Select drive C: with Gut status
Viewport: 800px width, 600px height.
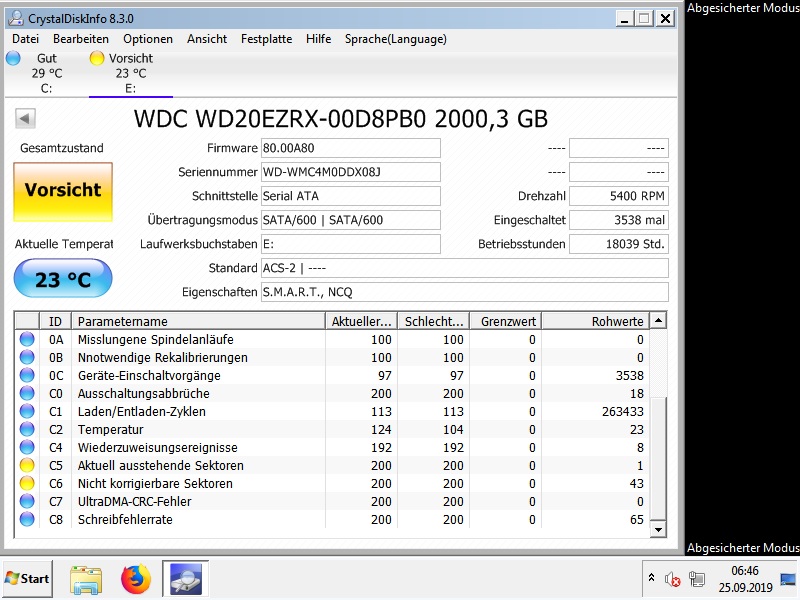[46, 73]
